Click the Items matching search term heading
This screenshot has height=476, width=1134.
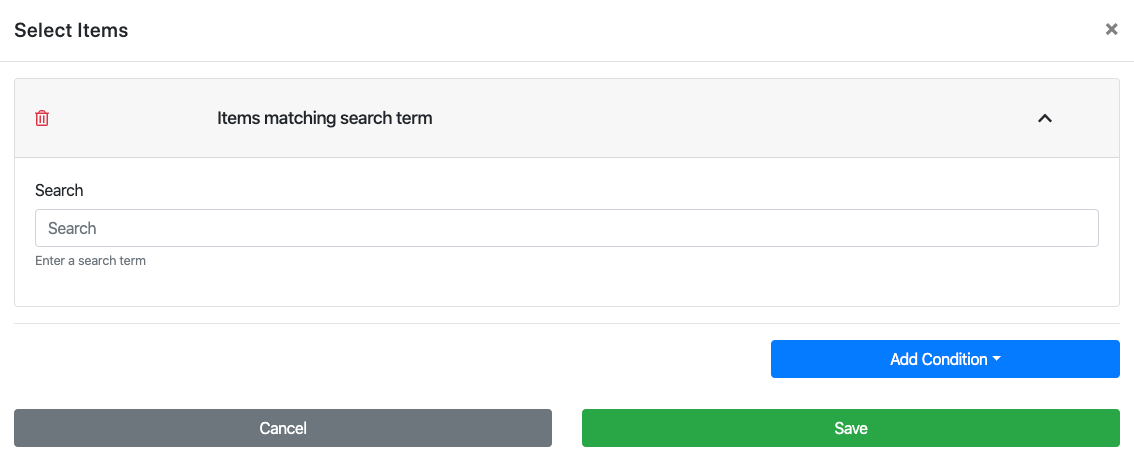(324, 118)
